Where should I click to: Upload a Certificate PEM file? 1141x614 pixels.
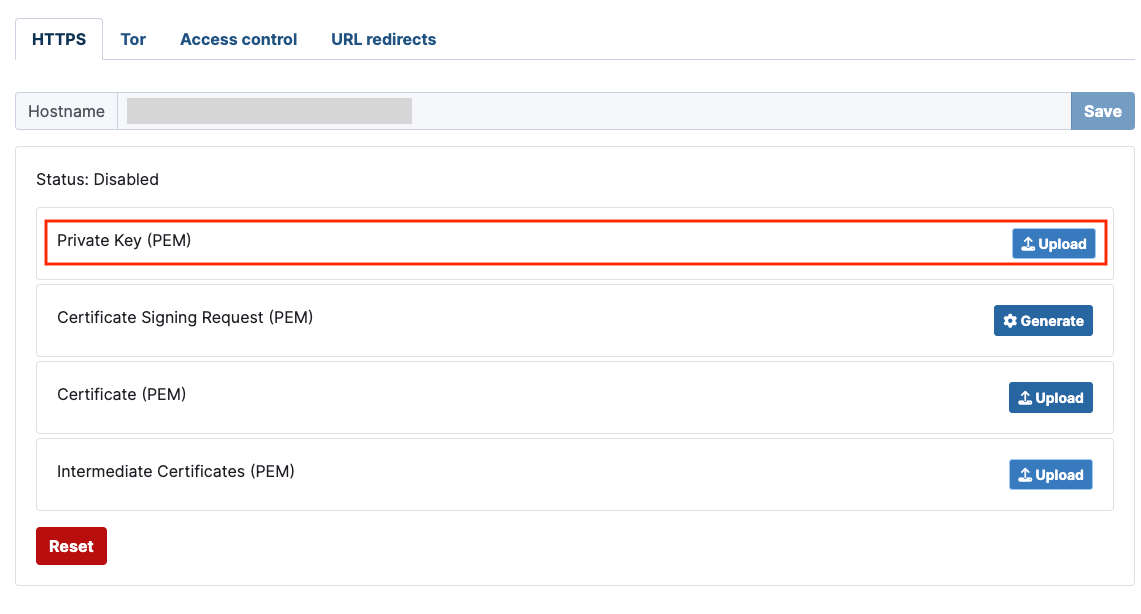(1051, 397)
